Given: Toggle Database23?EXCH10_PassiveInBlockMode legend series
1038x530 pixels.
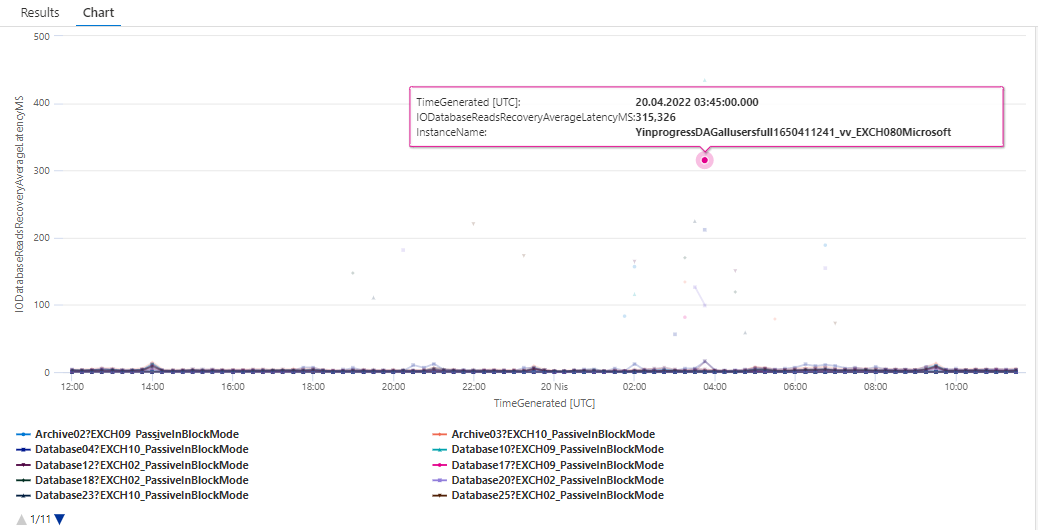Looking at the screenshot, I should point(132,495).
